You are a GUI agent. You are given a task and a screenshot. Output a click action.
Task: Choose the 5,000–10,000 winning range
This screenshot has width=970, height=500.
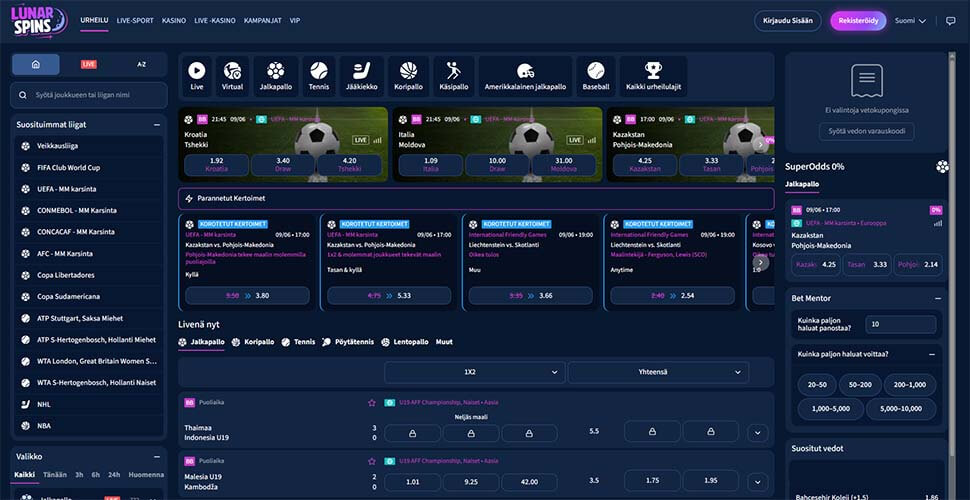901,409
